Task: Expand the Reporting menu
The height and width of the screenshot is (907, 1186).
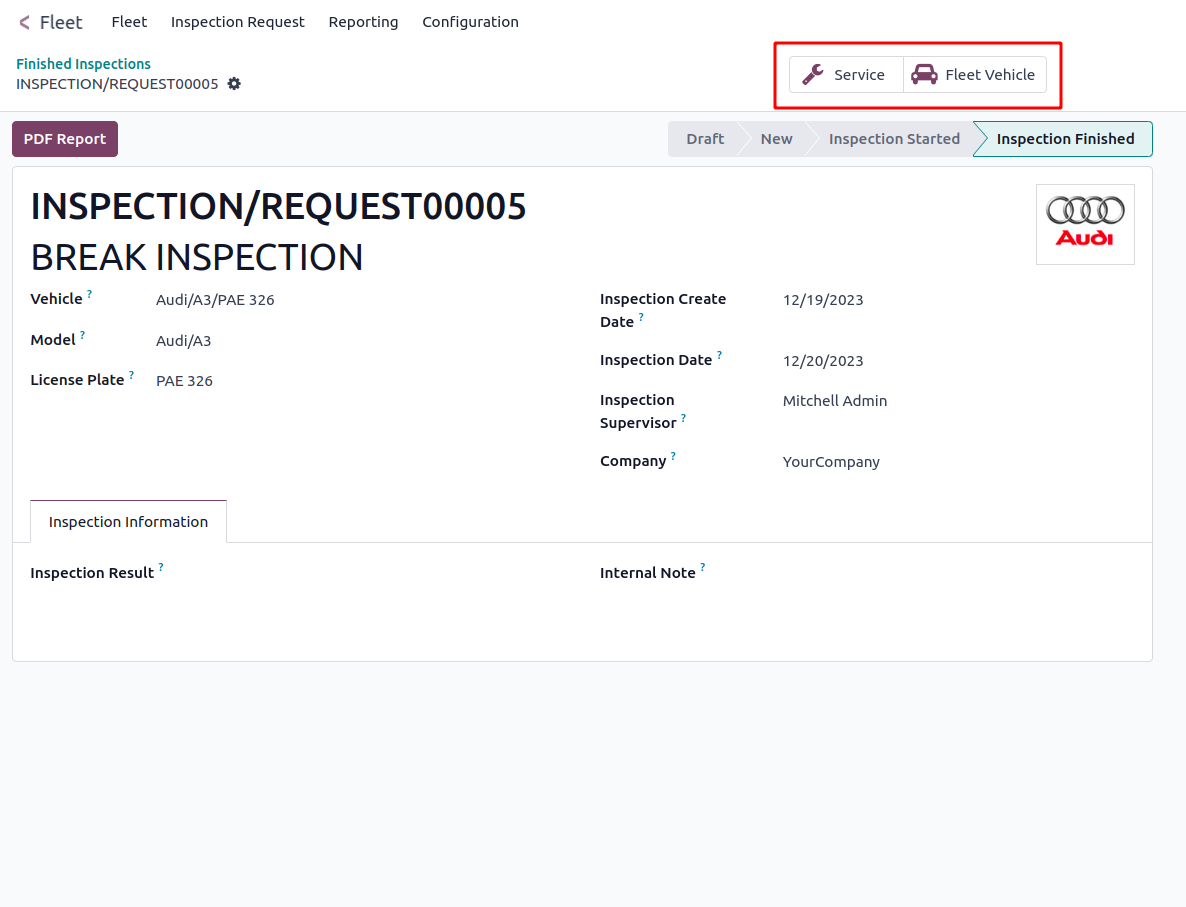Action: (363, 22)
